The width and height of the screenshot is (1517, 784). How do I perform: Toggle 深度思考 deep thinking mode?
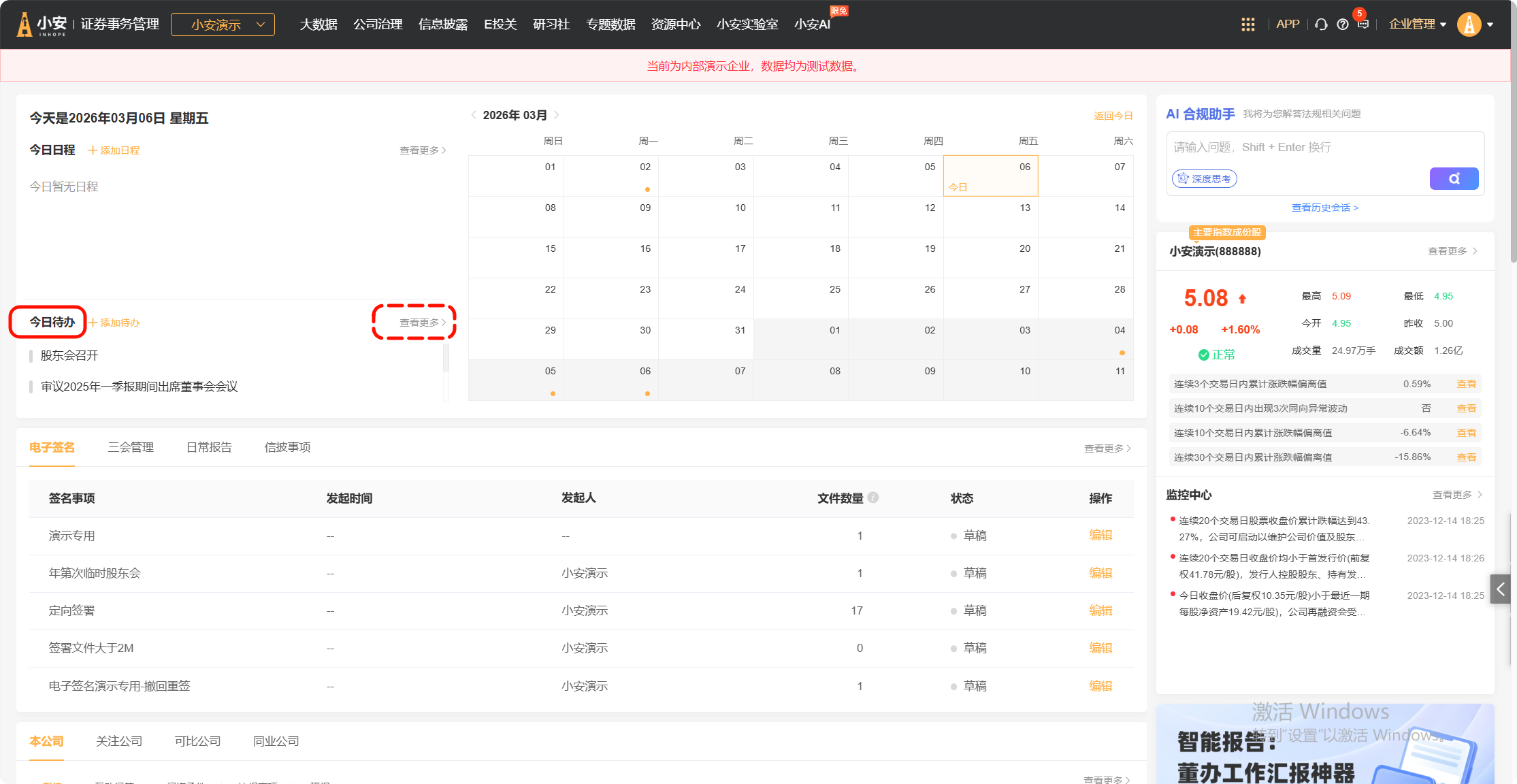pyautogui.click(x=1204, y=178)
